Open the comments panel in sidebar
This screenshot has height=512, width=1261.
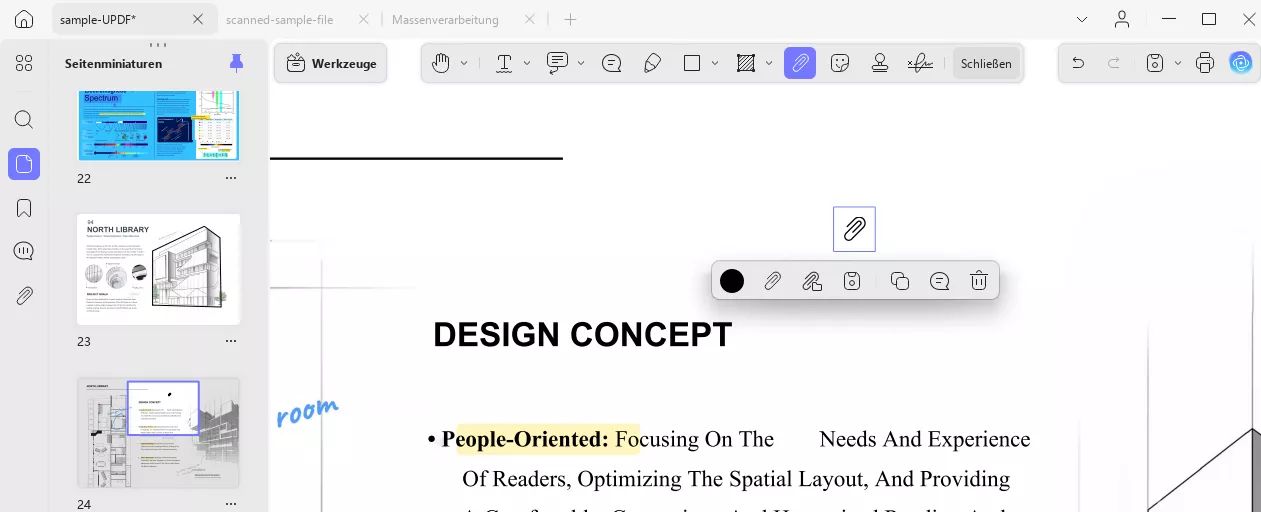click(24, 251)
